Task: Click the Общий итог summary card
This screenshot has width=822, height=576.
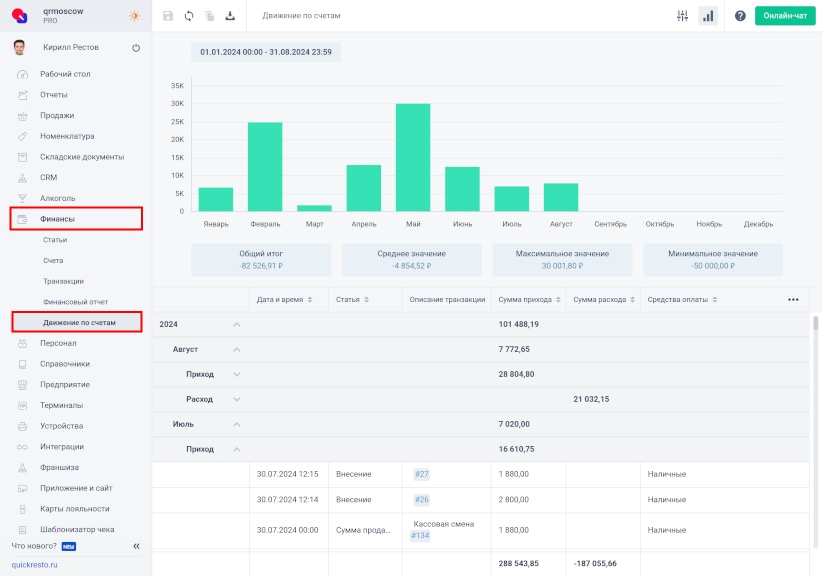Action: point(261,259)
